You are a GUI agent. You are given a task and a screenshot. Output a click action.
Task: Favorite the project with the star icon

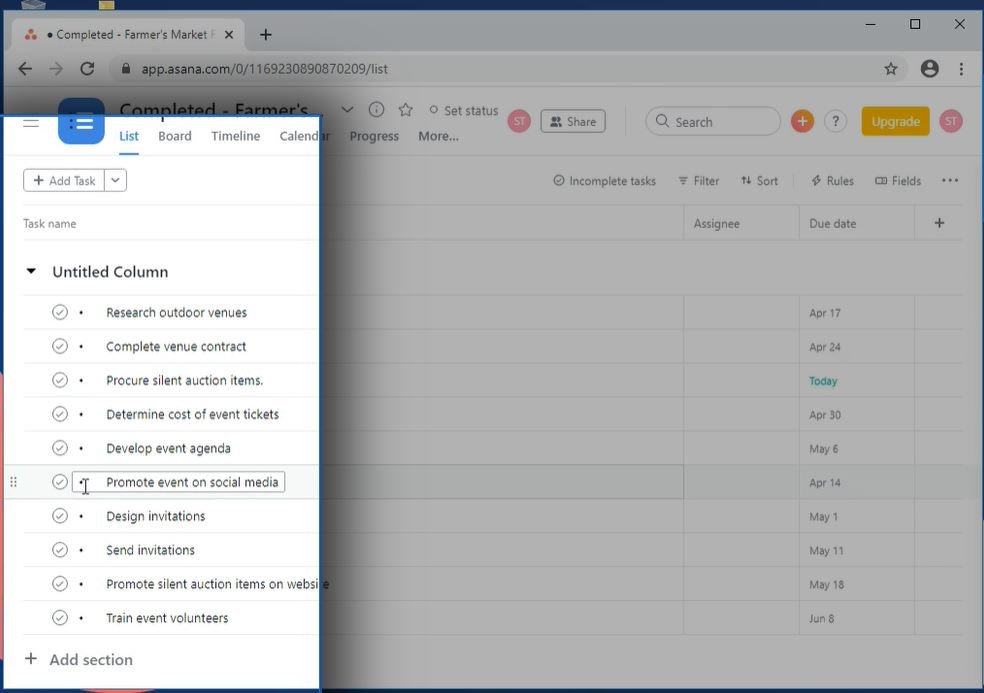point(405,110)
